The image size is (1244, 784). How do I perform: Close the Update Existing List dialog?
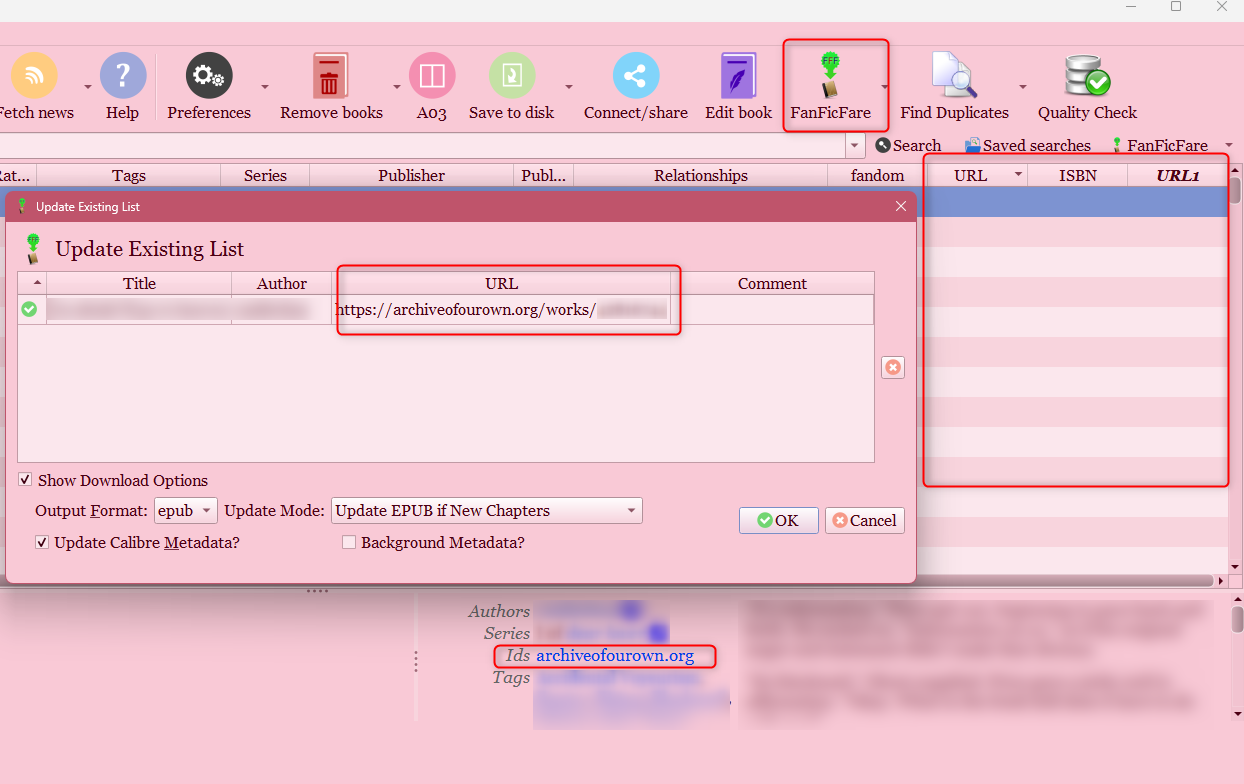point(901,206)
